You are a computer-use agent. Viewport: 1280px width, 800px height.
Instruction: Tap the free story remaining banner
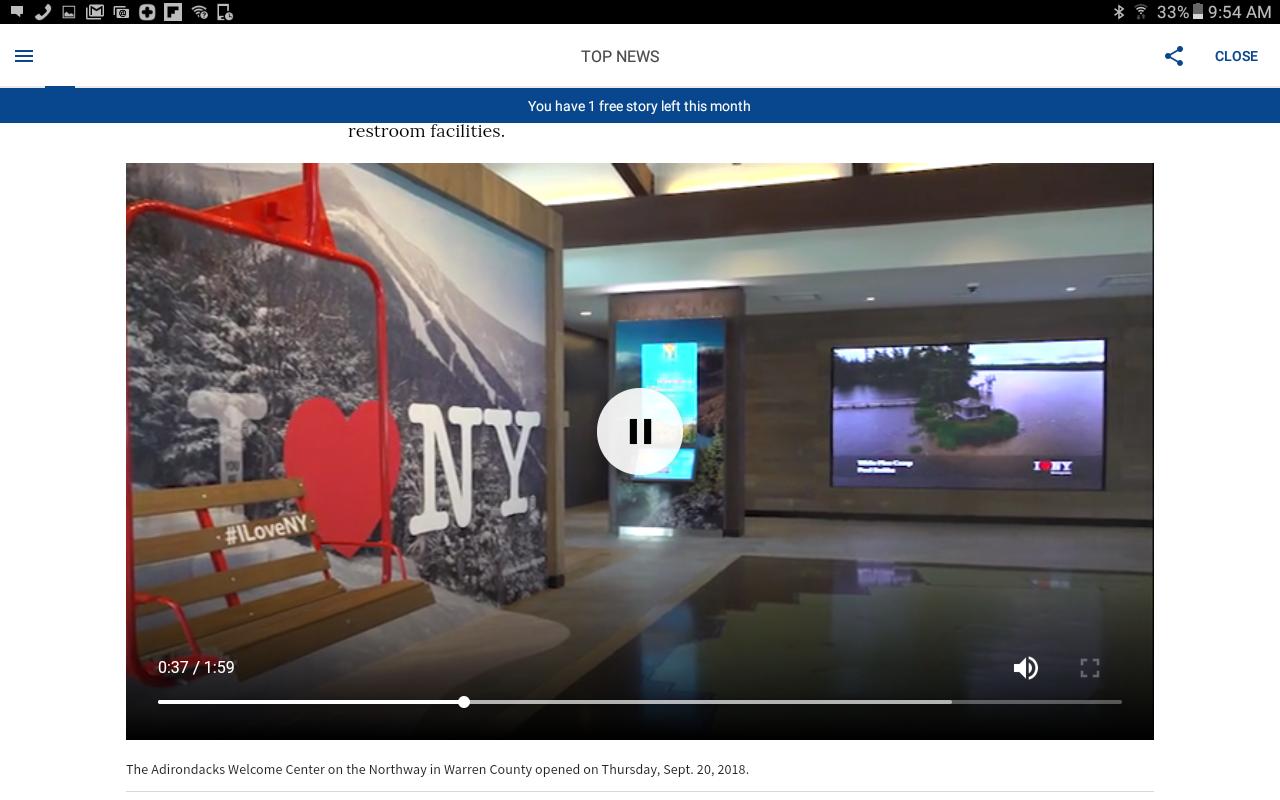[639, 106]
